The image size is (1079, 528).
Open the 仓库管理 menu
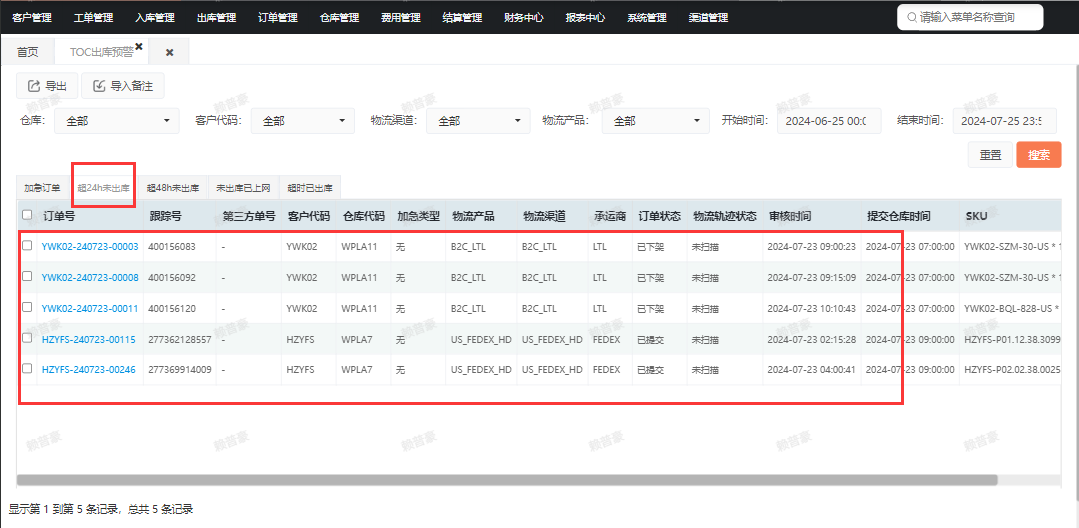pyautogui.click(x=339, y=18)
